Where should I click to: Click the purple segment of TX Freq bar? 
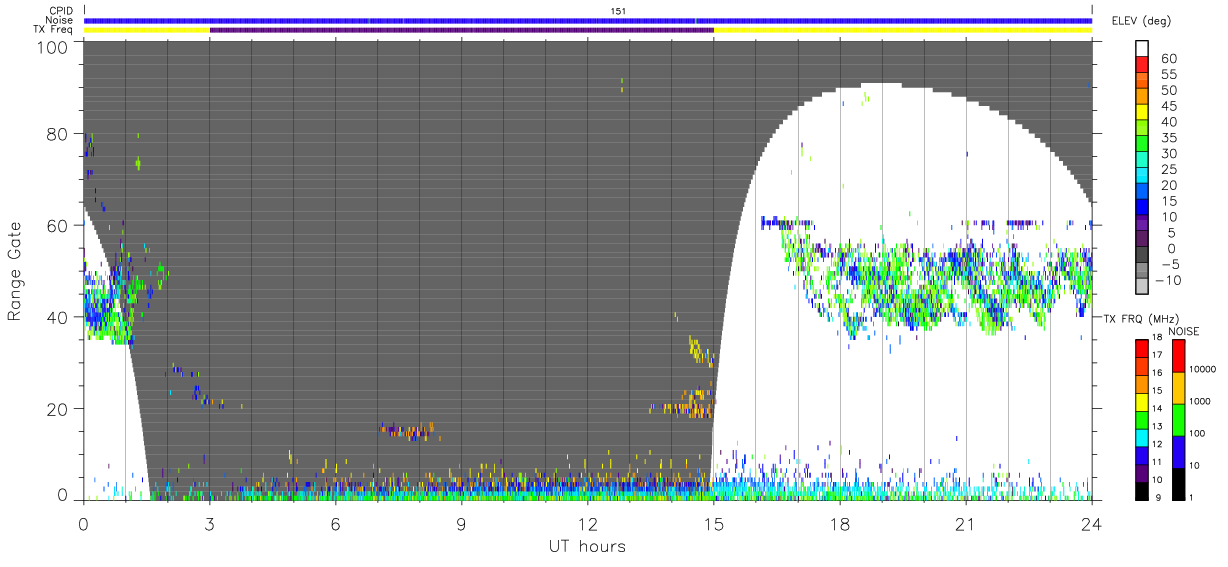pyautogui.click(x=462, y=30)
